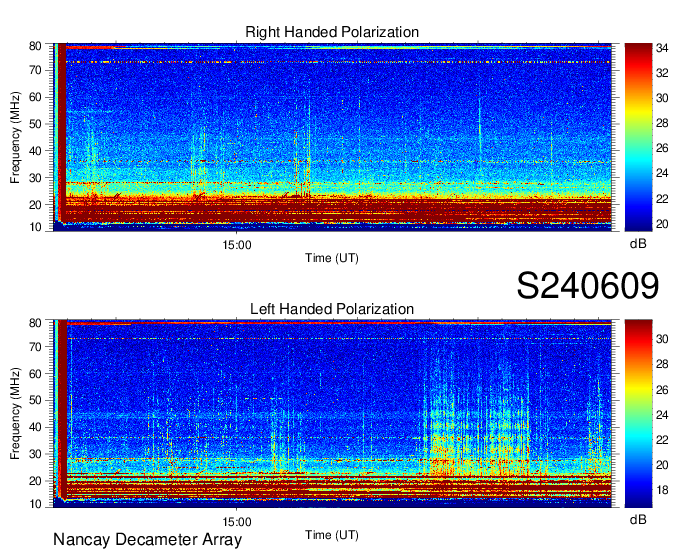
Task: Click the 50 MHz tick on right-handed plot
Action: [35, 124]
